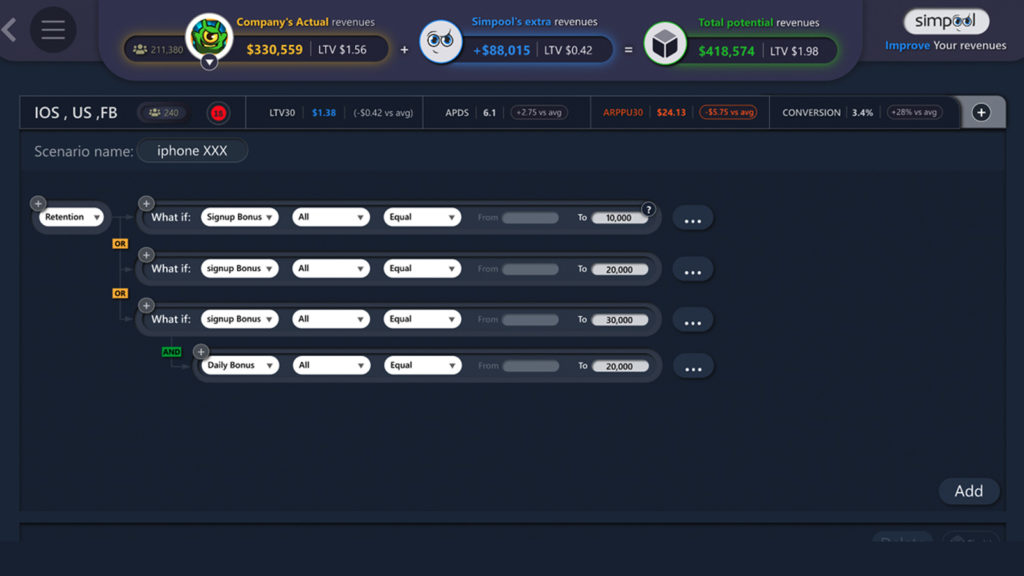Click the Add button
The image size is (1024, 576).
(x=968, y=491)
